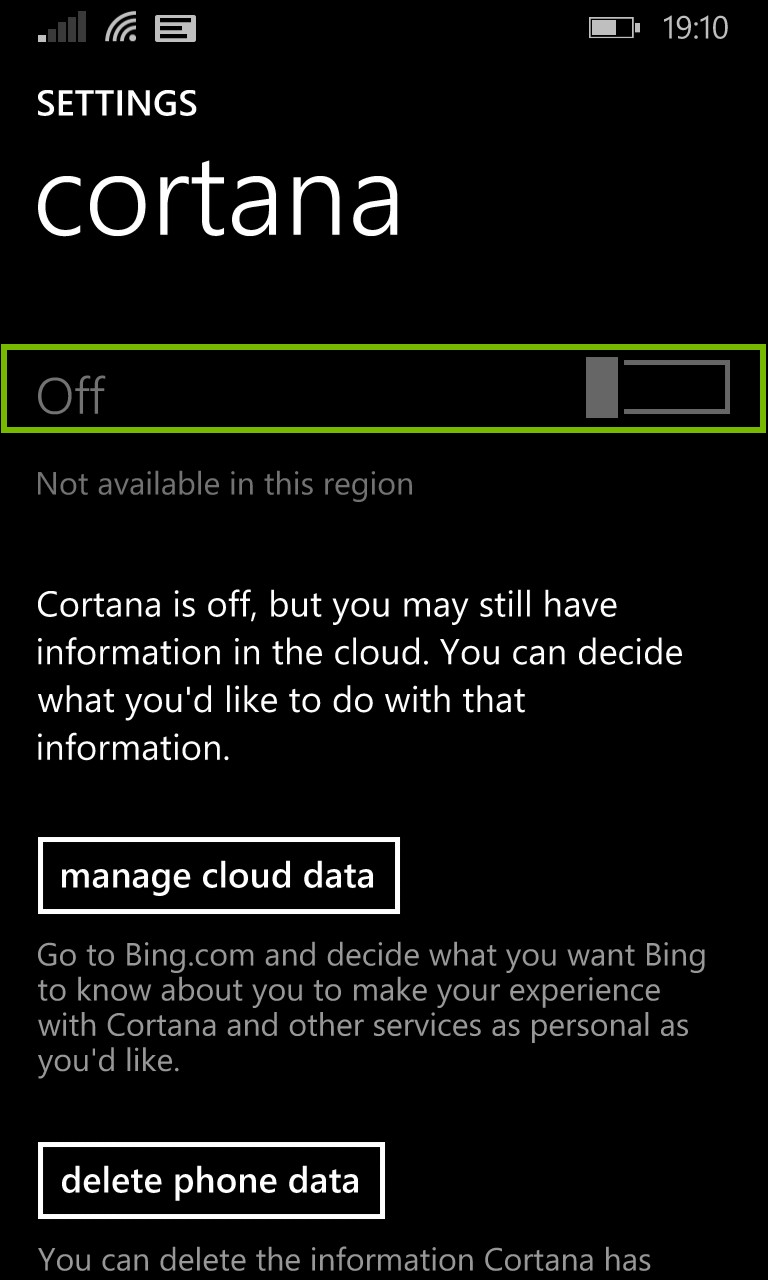The height and width of the screenshot is (1280, 768).
Task: Select the Wi-Fi arc symbol
Action: click(x=123, y=27)
